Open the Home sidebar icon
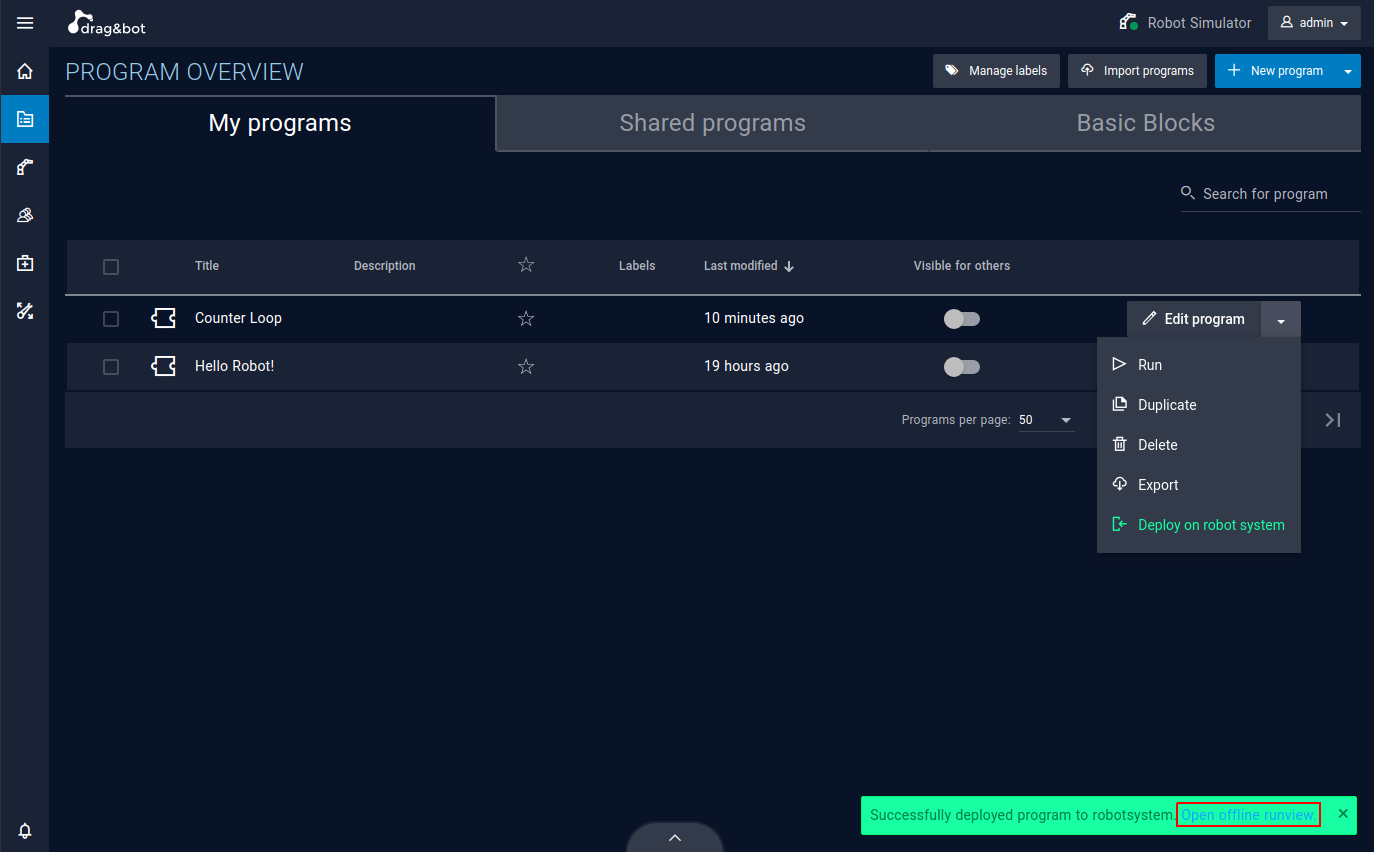 coord(25,72)
